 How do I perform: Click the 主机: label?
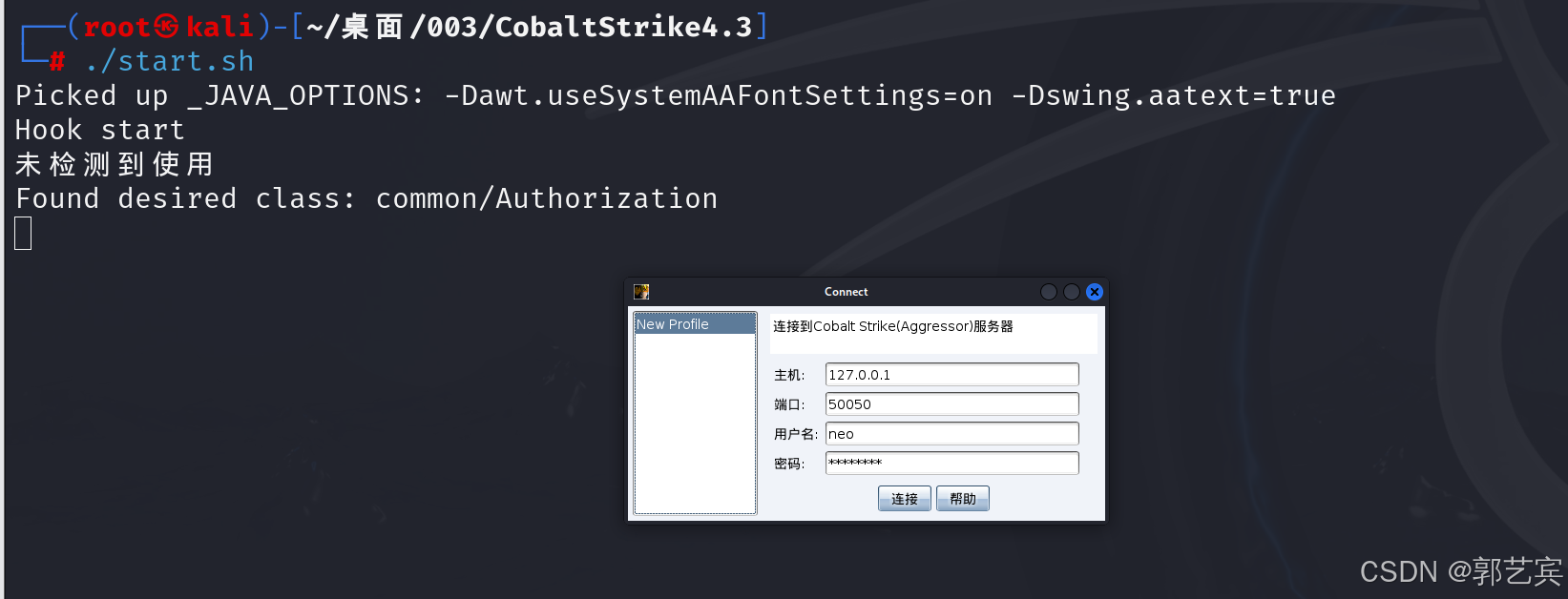point(789,376)
